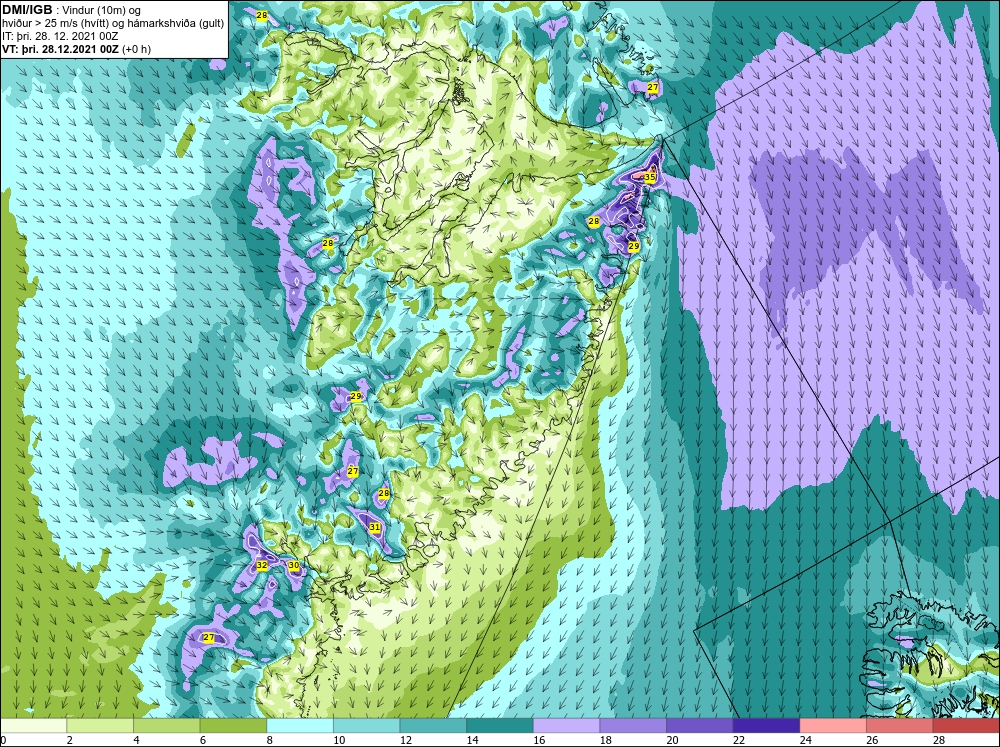Click the '(+0 h)' forecast offset text

pyautogui.click(x=136, y=48)
